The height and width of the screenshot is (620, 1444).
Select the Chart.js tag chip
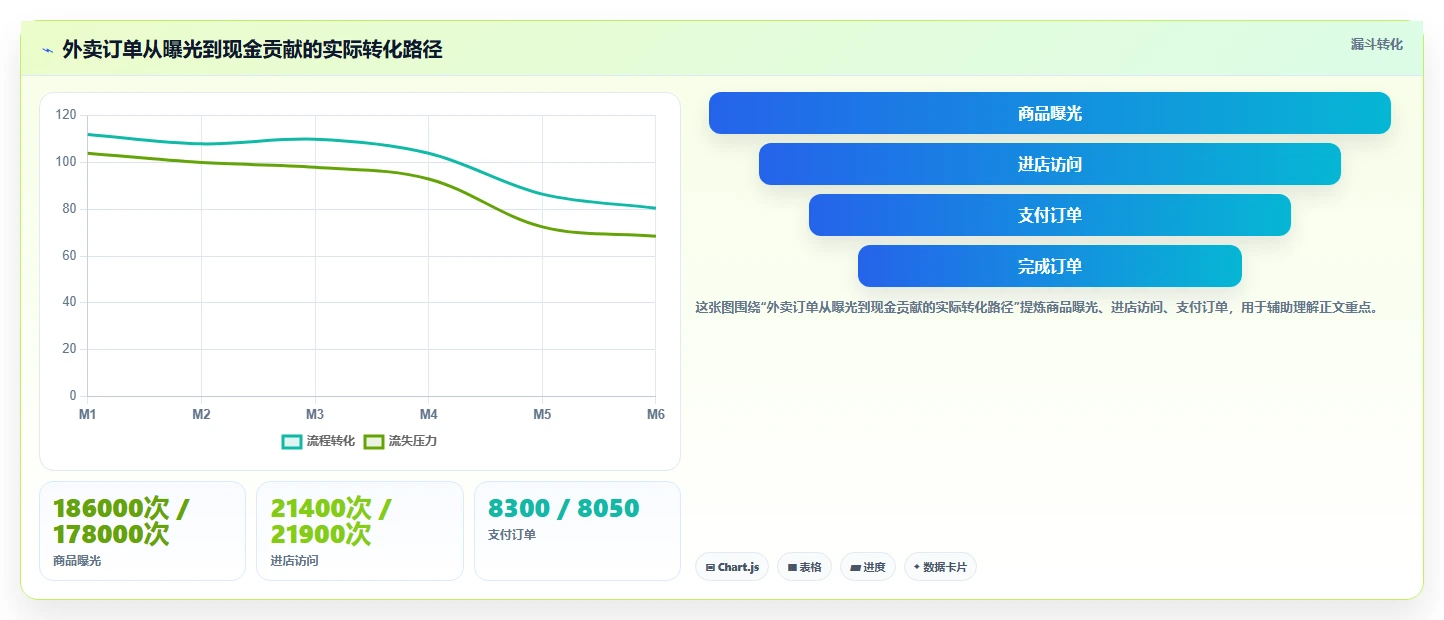pos(731,567)
